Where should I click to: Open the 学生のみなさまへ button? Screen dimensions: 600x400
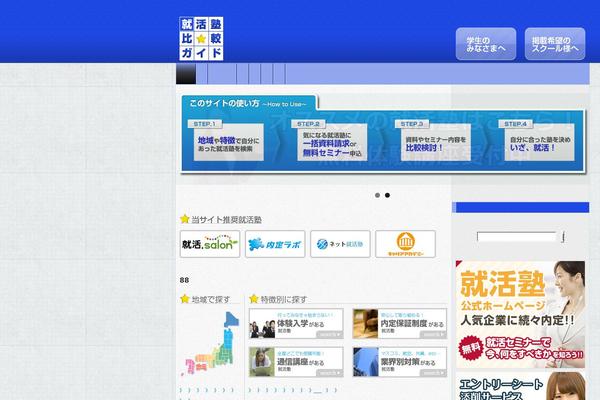tap(486, 44)
